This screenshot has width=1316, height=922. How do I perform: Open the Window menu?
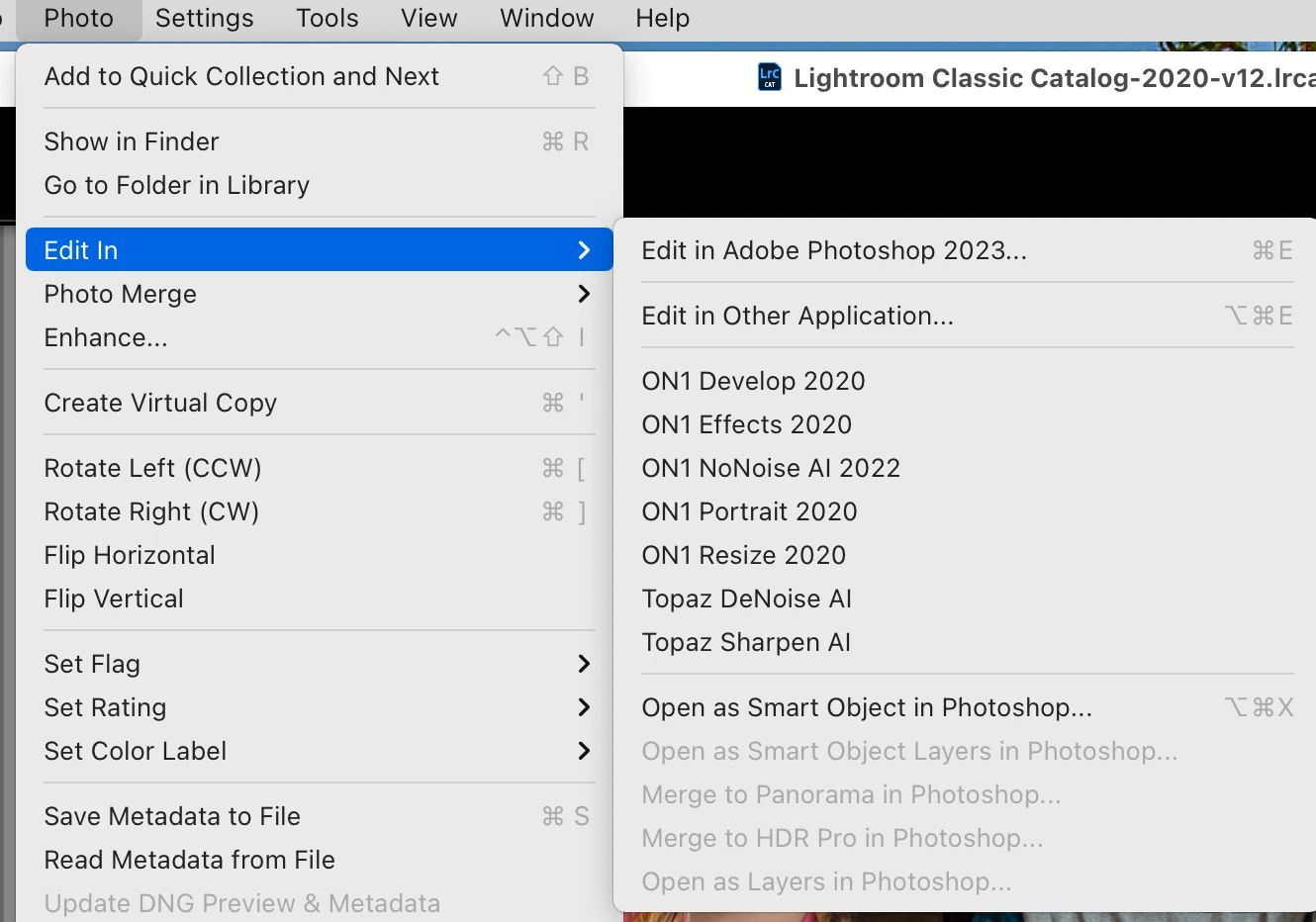pyautogui.click(x=547, y=19)
